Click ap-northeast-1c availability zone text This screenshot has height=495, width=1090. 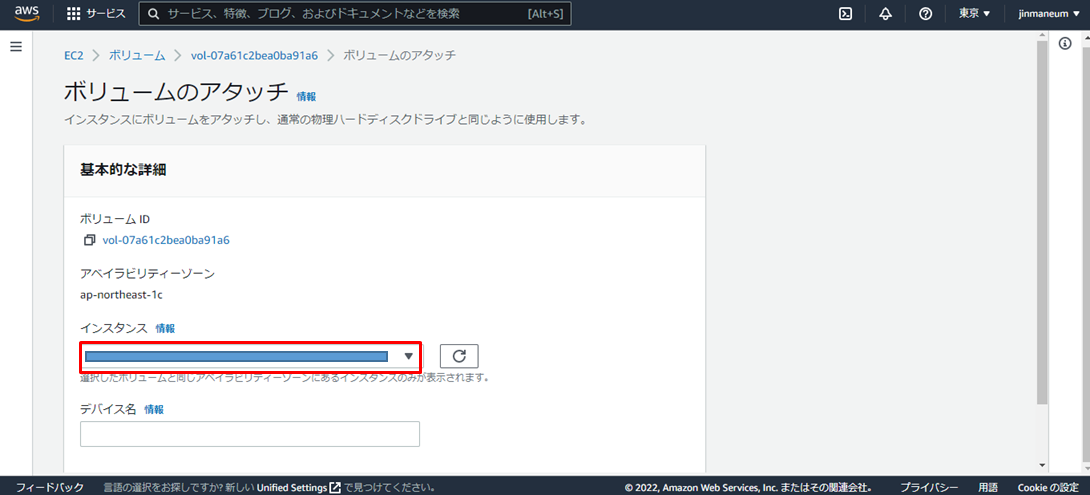[x=122, y=294]
